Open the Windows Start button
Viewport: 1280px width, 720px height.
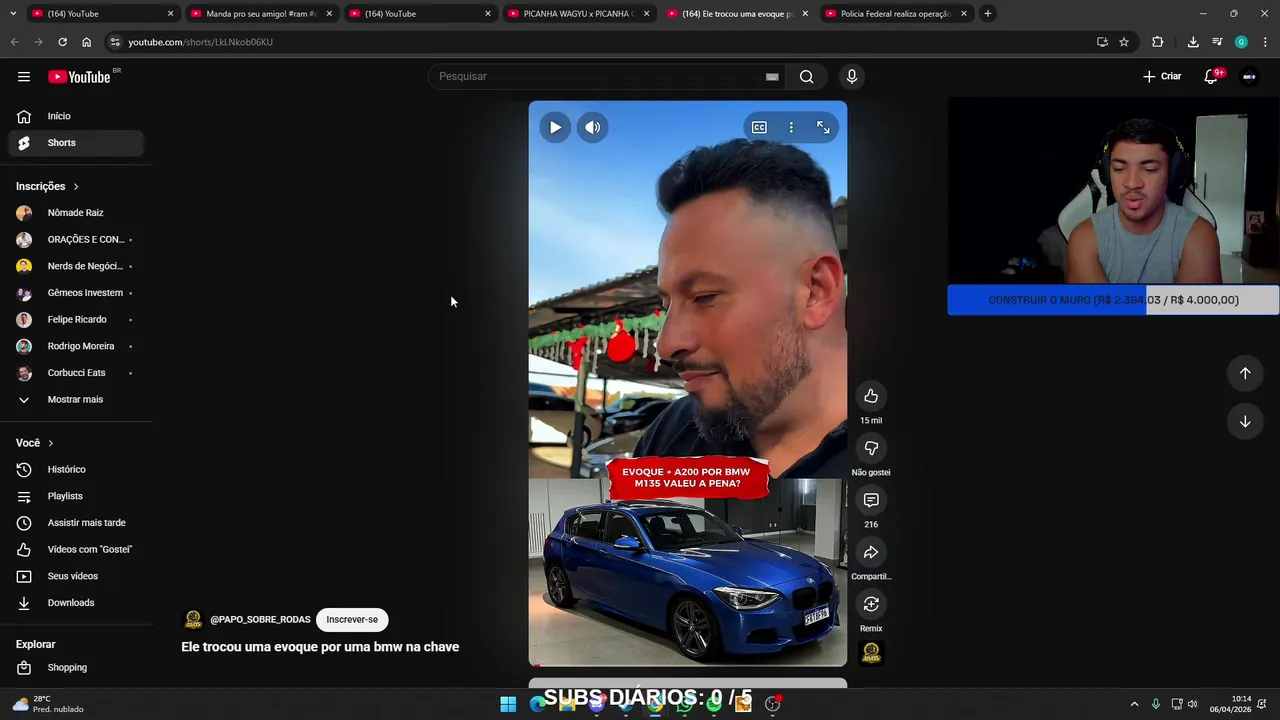[508, 704]
